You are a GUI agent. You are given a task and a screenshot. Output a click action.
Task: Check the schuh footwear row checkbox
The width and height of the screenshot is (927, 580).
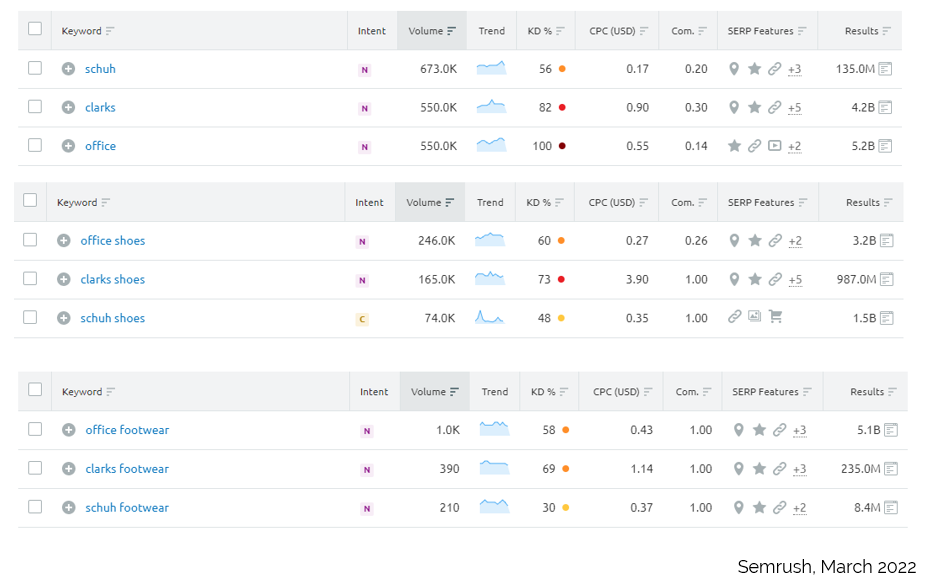tap(35, 507)
